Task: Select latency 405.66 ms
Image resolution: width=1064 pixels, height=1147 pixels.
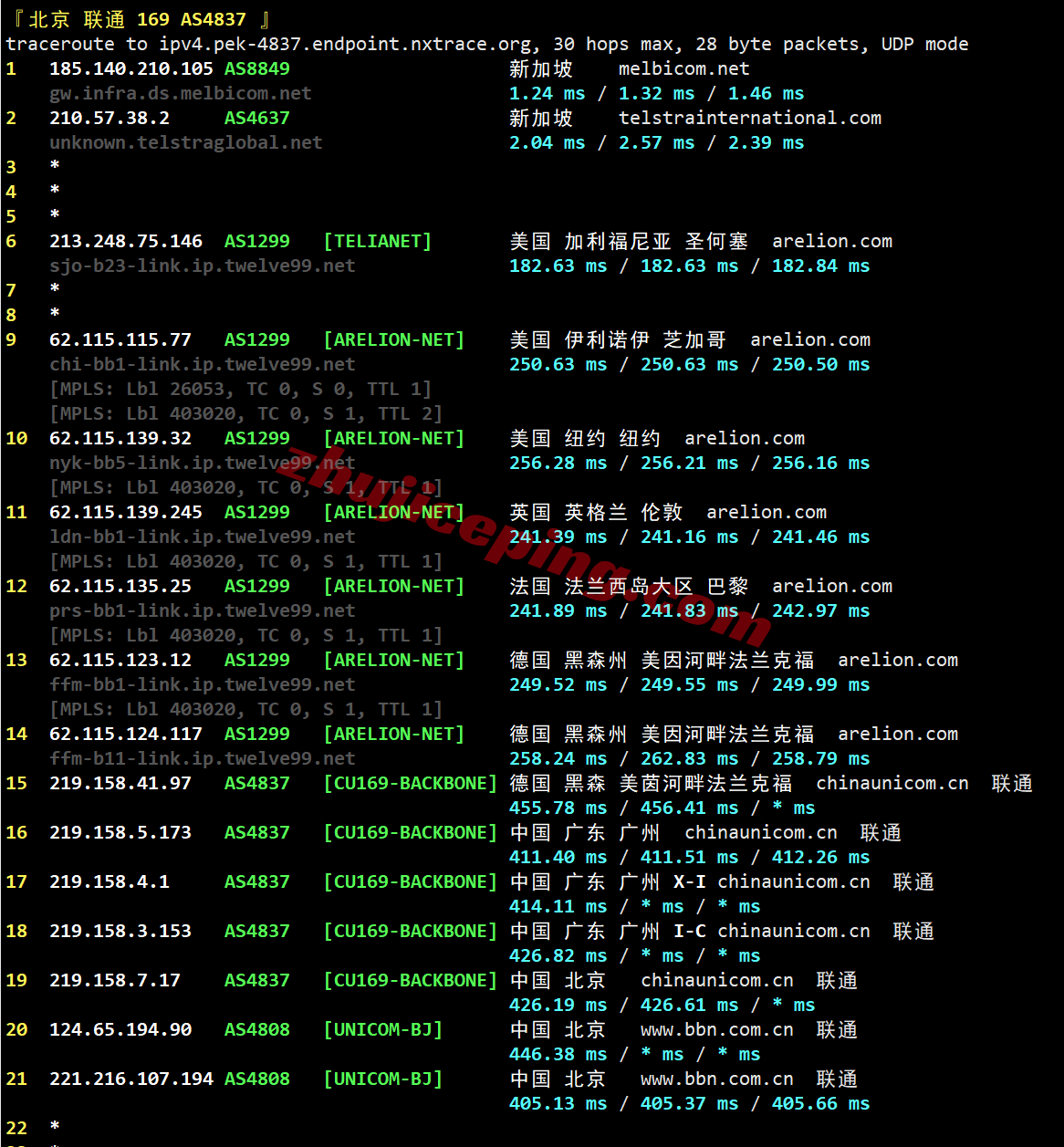Action: coord(821,1103)
